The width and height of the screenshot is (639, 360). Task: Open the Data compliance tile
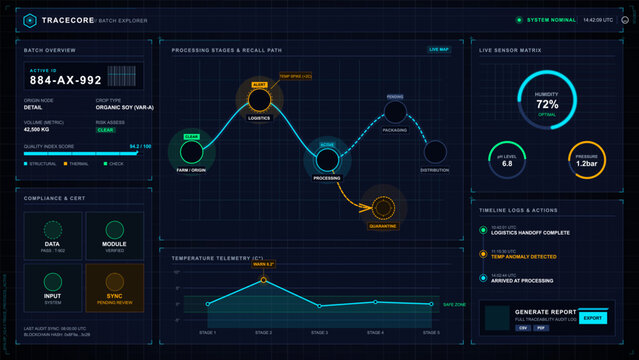click(53, 236)
